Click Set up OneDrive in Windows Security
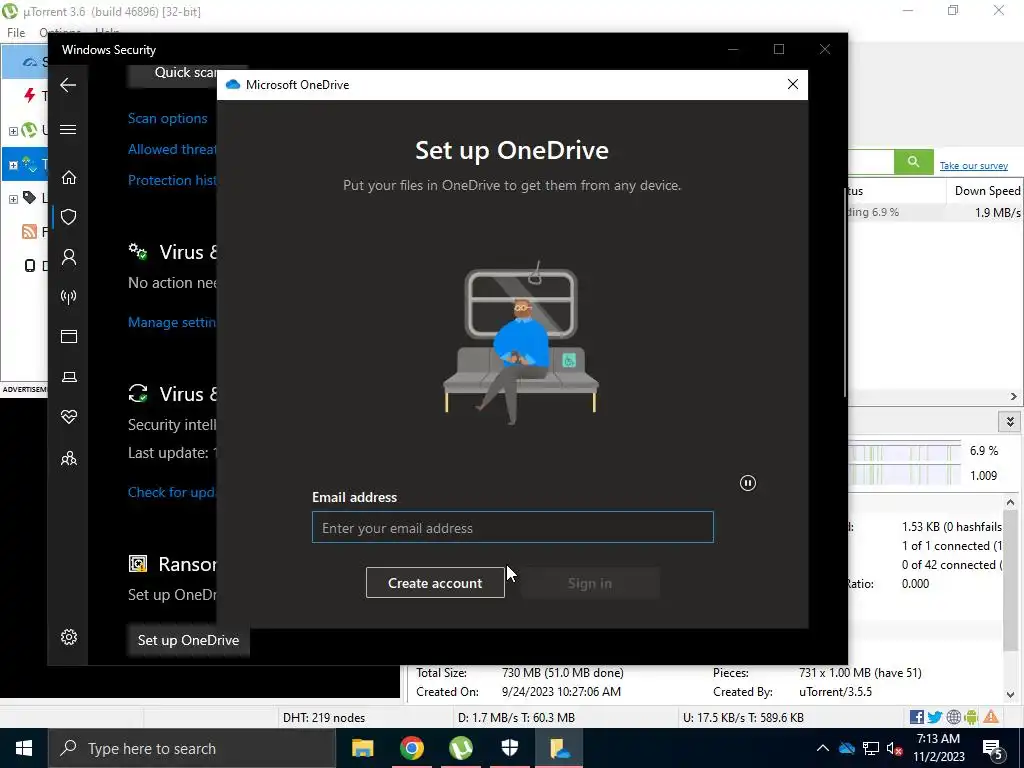1024x768 pixels. [188, 640]
